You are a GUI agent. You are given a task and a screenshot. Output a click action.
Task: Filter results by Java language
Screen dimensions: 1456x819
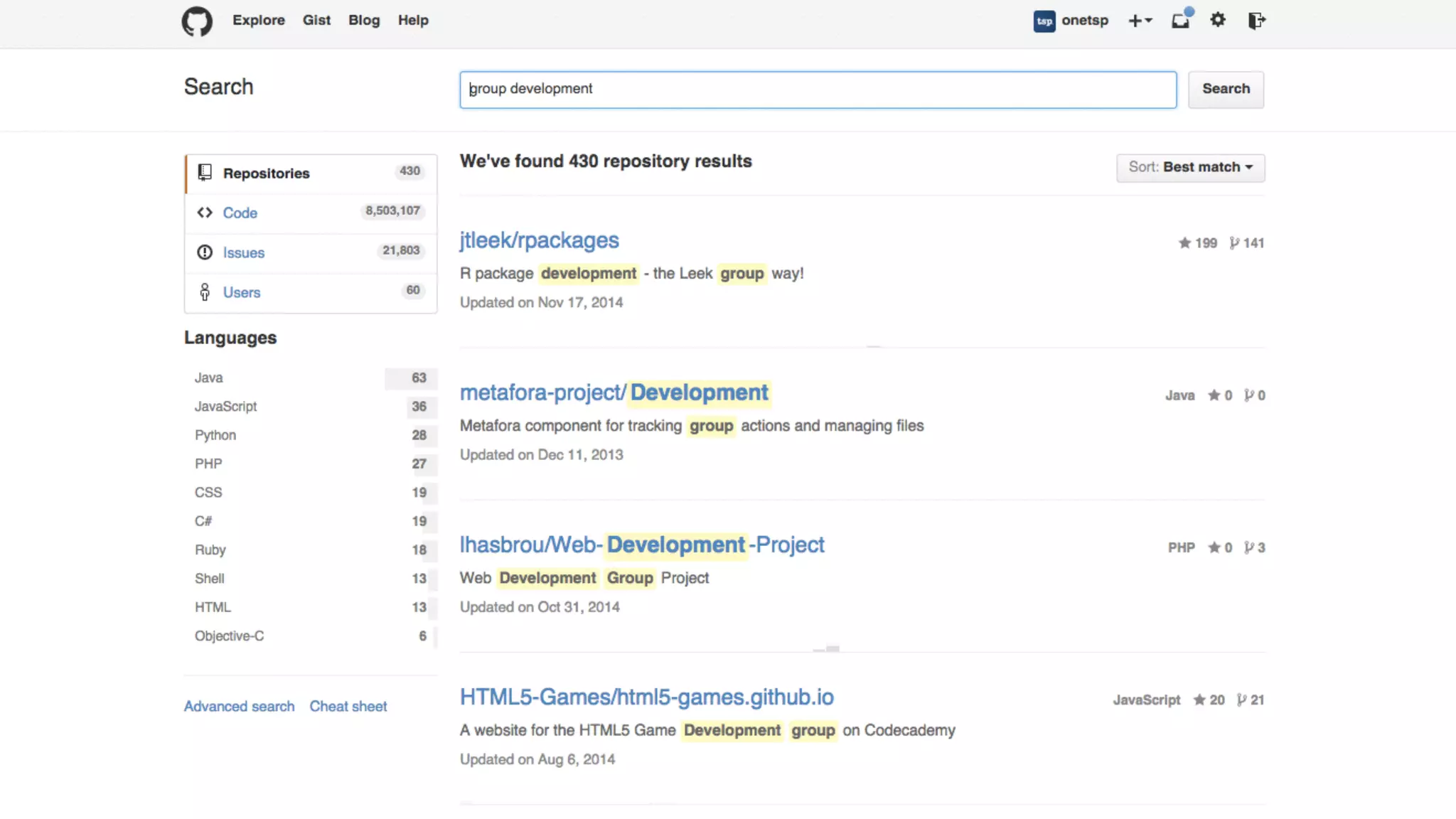pyautogui.click(x=209, y=378)
